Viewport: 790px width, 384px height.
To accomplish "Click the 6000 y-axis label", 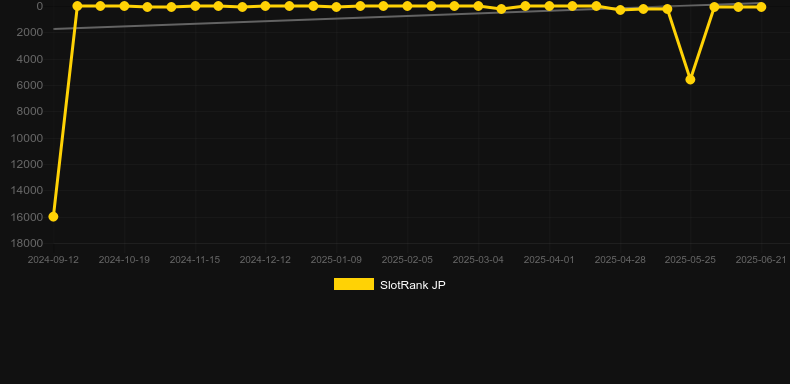I will coord(30,85).
